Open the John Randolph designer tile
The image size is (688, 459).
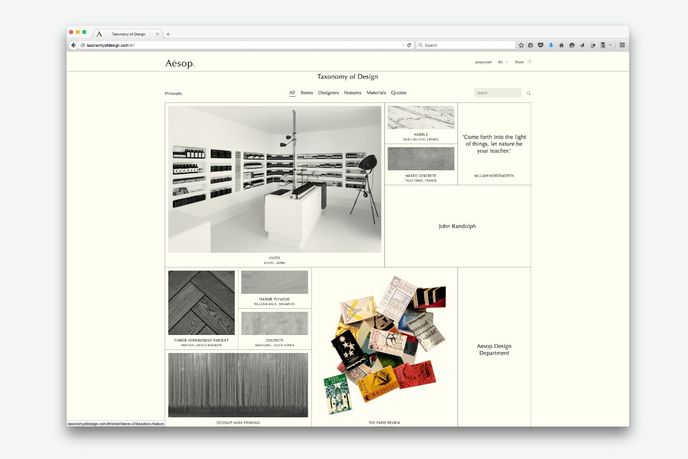[458, 226]
